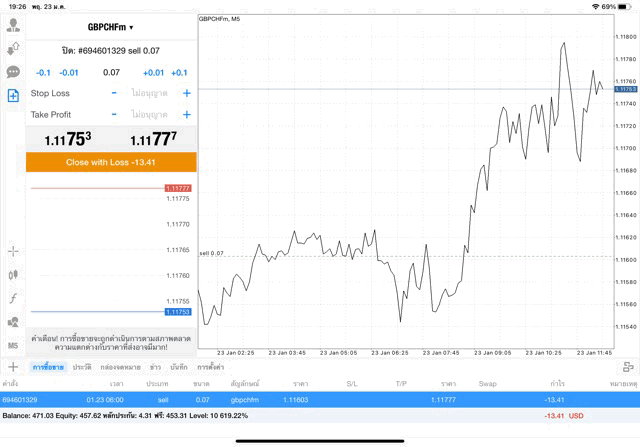The width and height of the screenshot is (640, 447).
Task: Open the GBPCHFm symbol dropdown
Action: coord(111,27)
